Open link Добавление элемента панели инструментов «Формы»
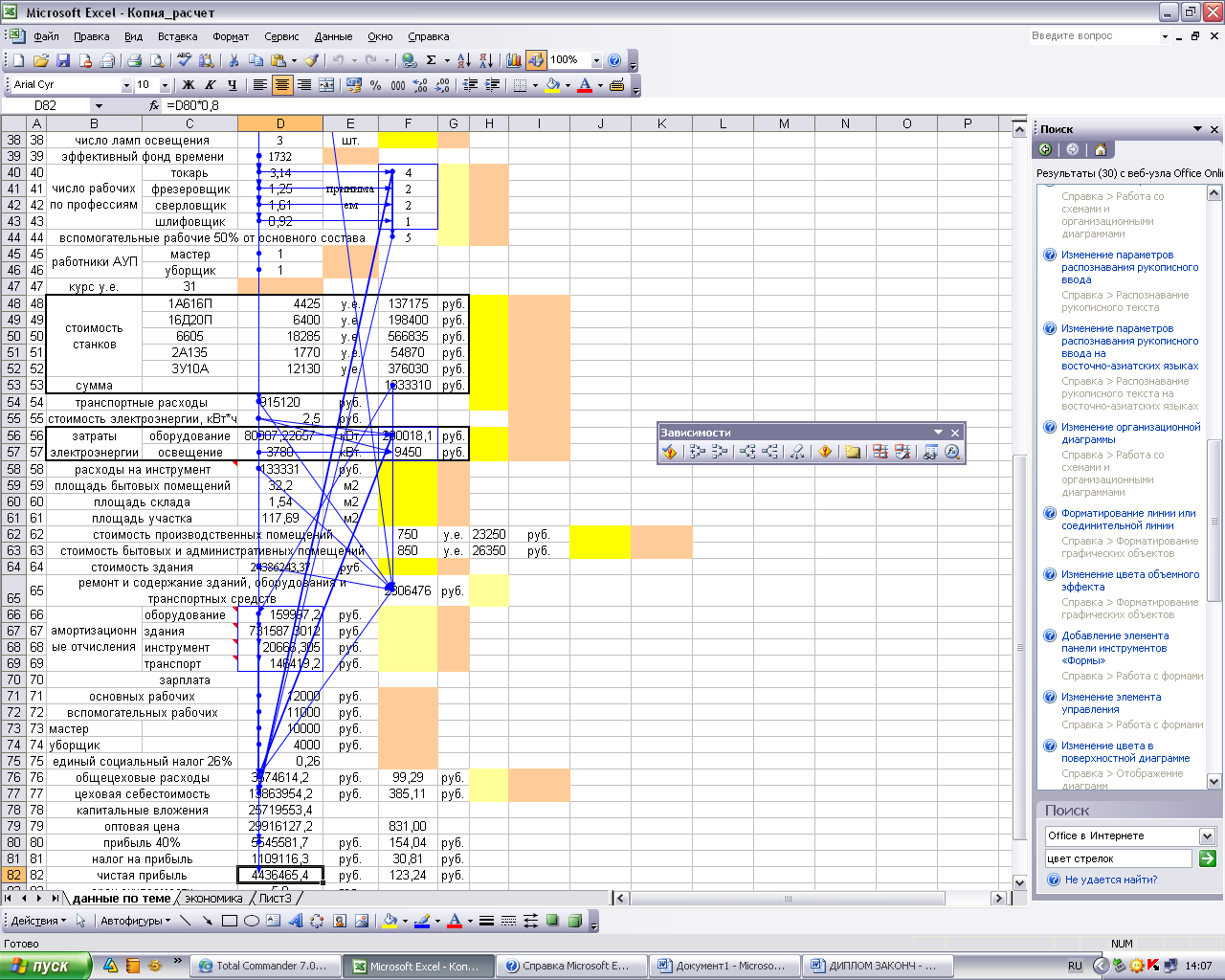 pyautogui.click(x=1115, y=648)
